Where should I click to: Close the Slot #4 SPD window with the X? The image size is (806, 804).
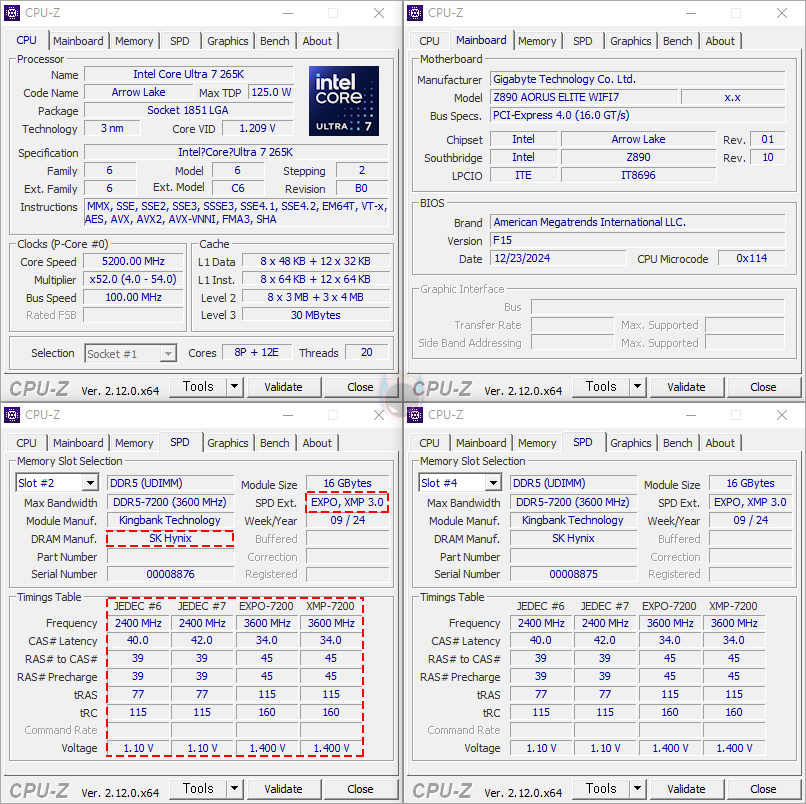(x=782, y=415)
